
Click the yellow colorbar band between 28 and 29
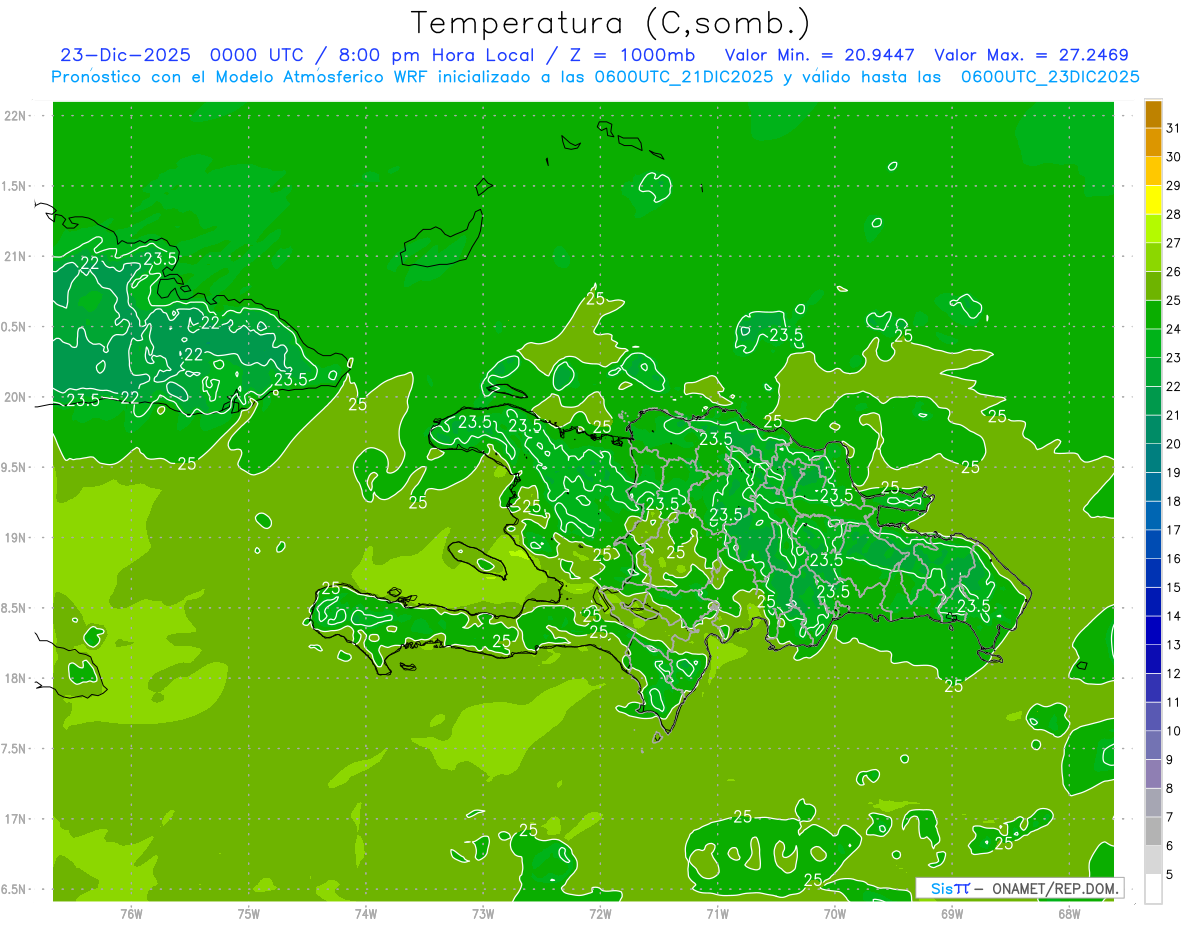(1153, 200)
